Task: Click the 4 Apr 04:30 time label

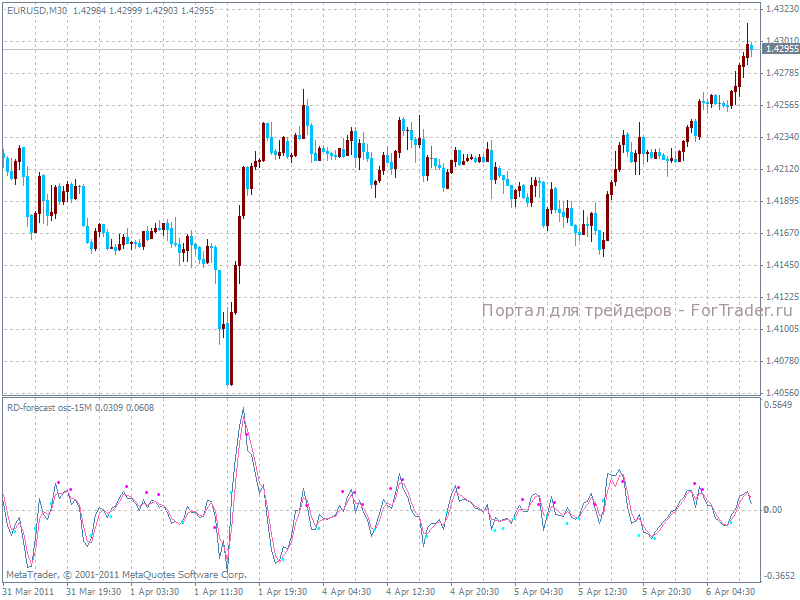Action: [x=346, y=592]
